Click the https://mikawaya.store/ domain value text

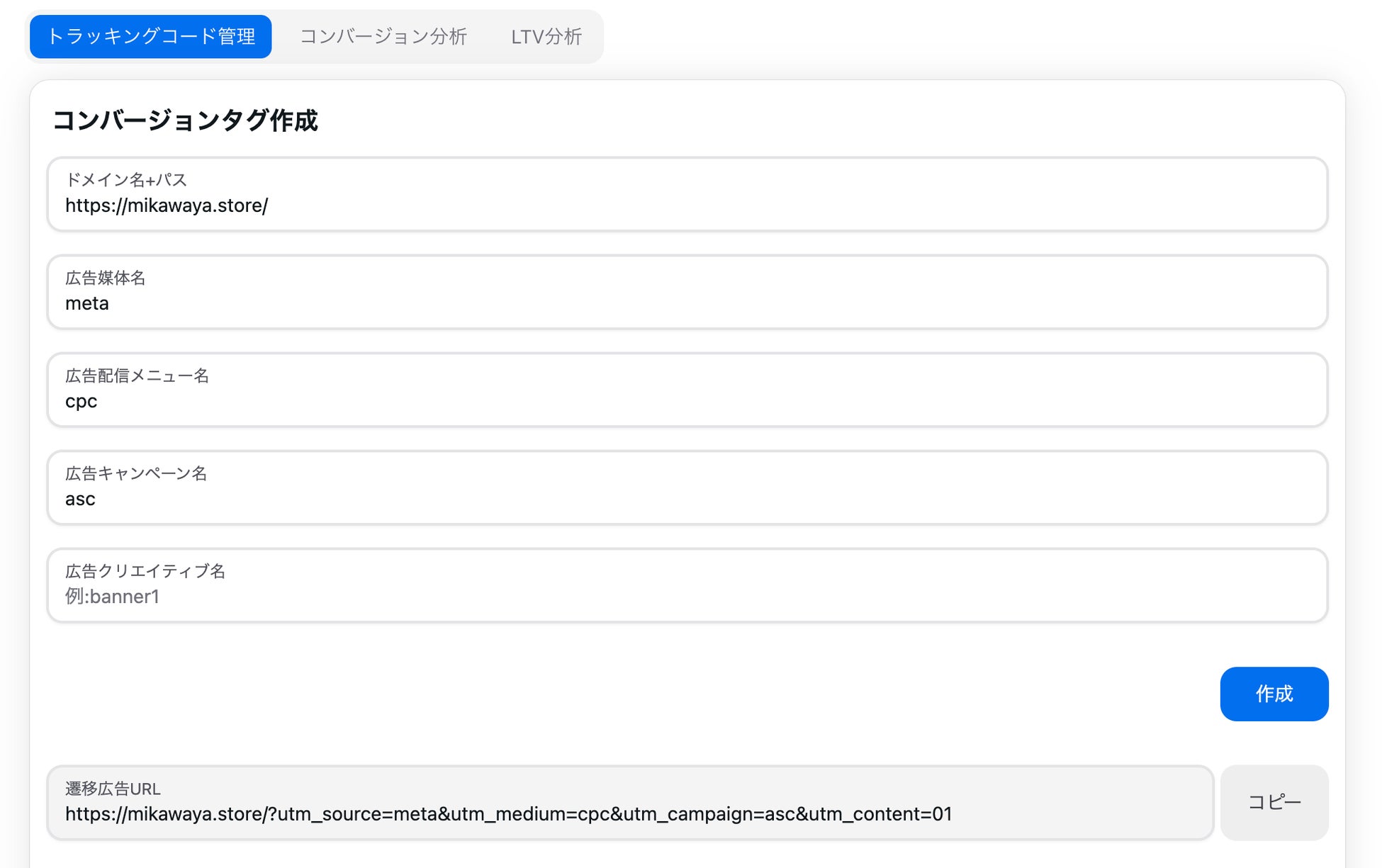tap(167, 205)
